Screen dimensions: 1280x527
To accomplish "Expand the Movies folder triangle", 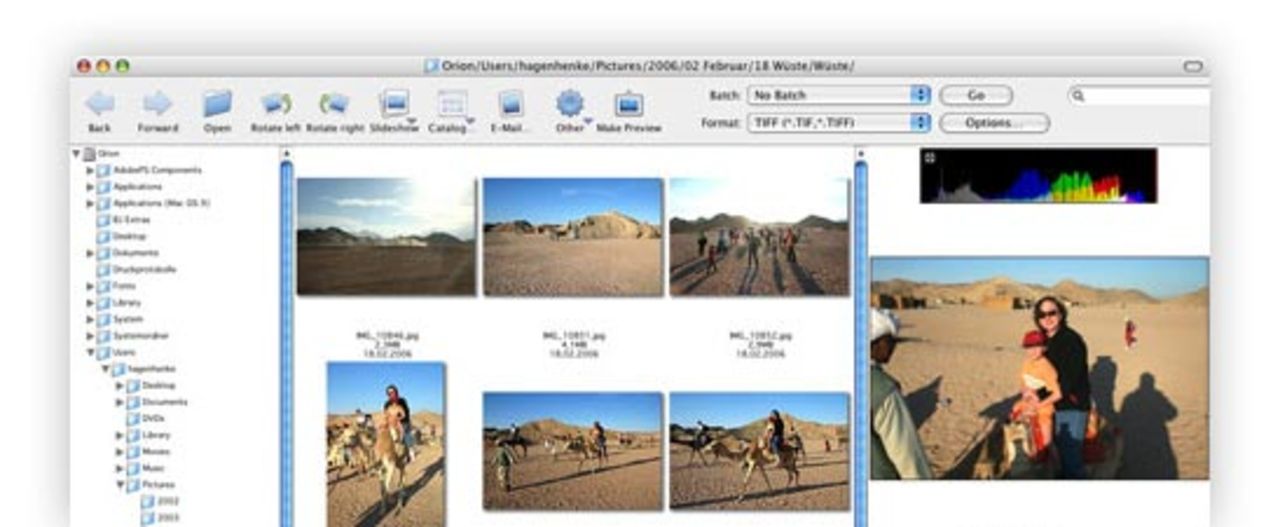I will pyautogui.click(x=119, y=452).
